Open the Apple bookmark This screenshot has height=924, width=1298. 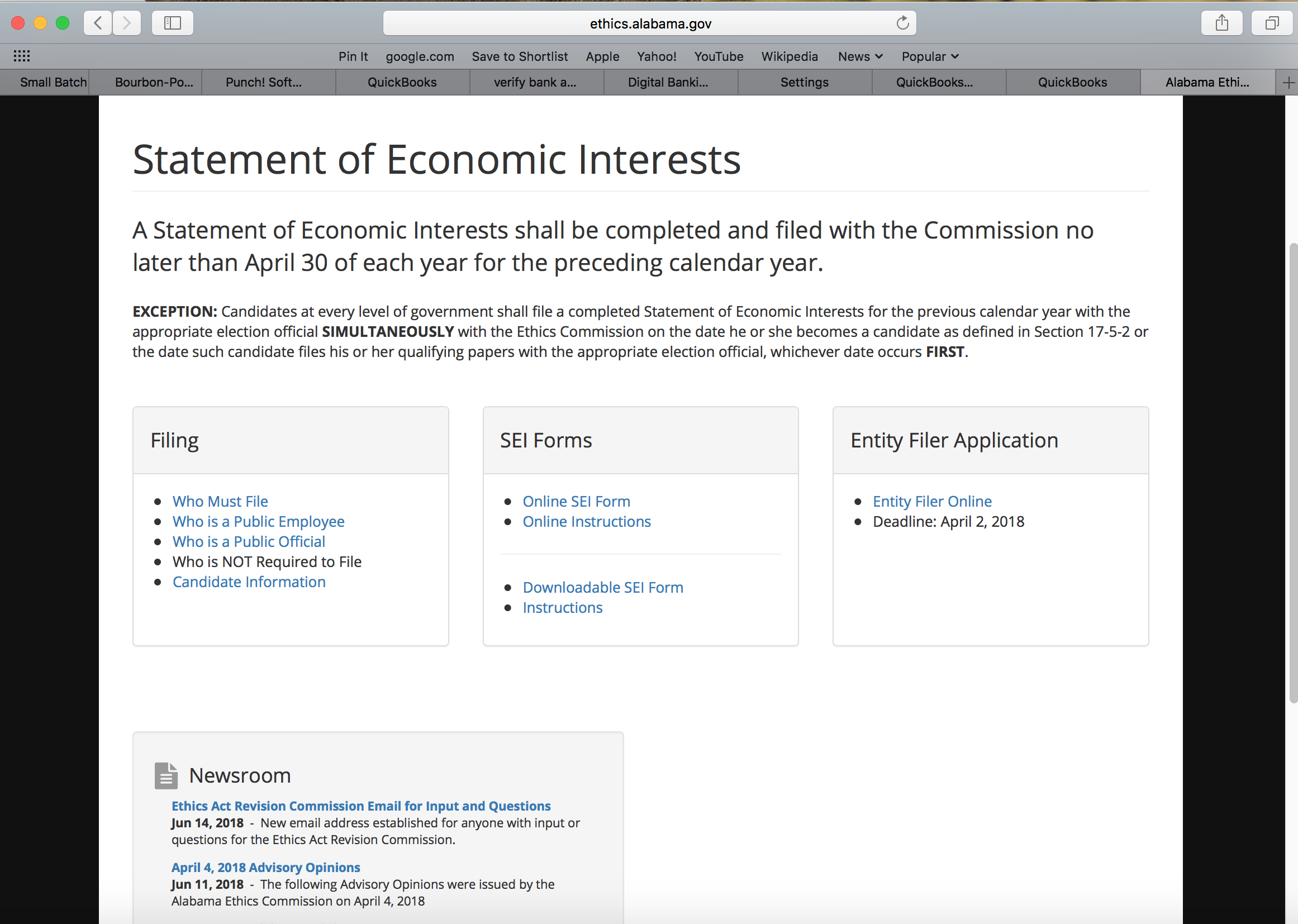point(602,56)
